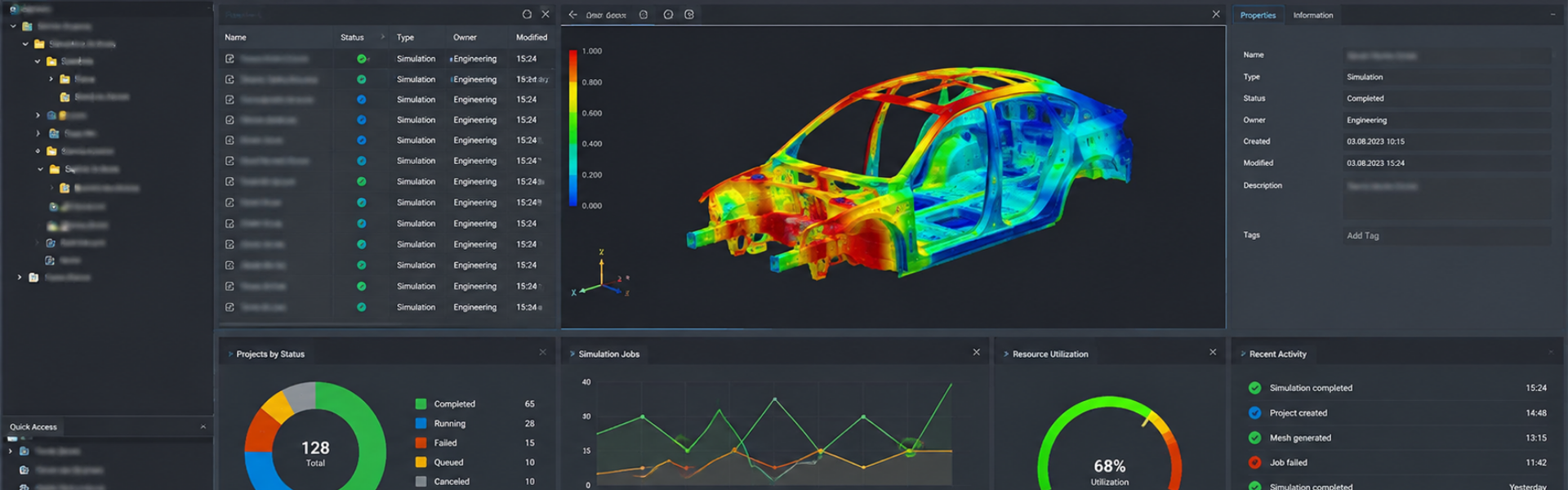Click the rainbow color scale bar in viewer
1568x490 pixels.
coord(573,128)
